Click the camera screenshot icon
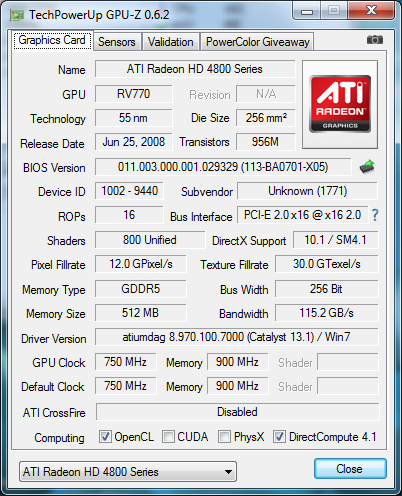The width and height of the screenshot is (402, 496). tap(375, 40)
